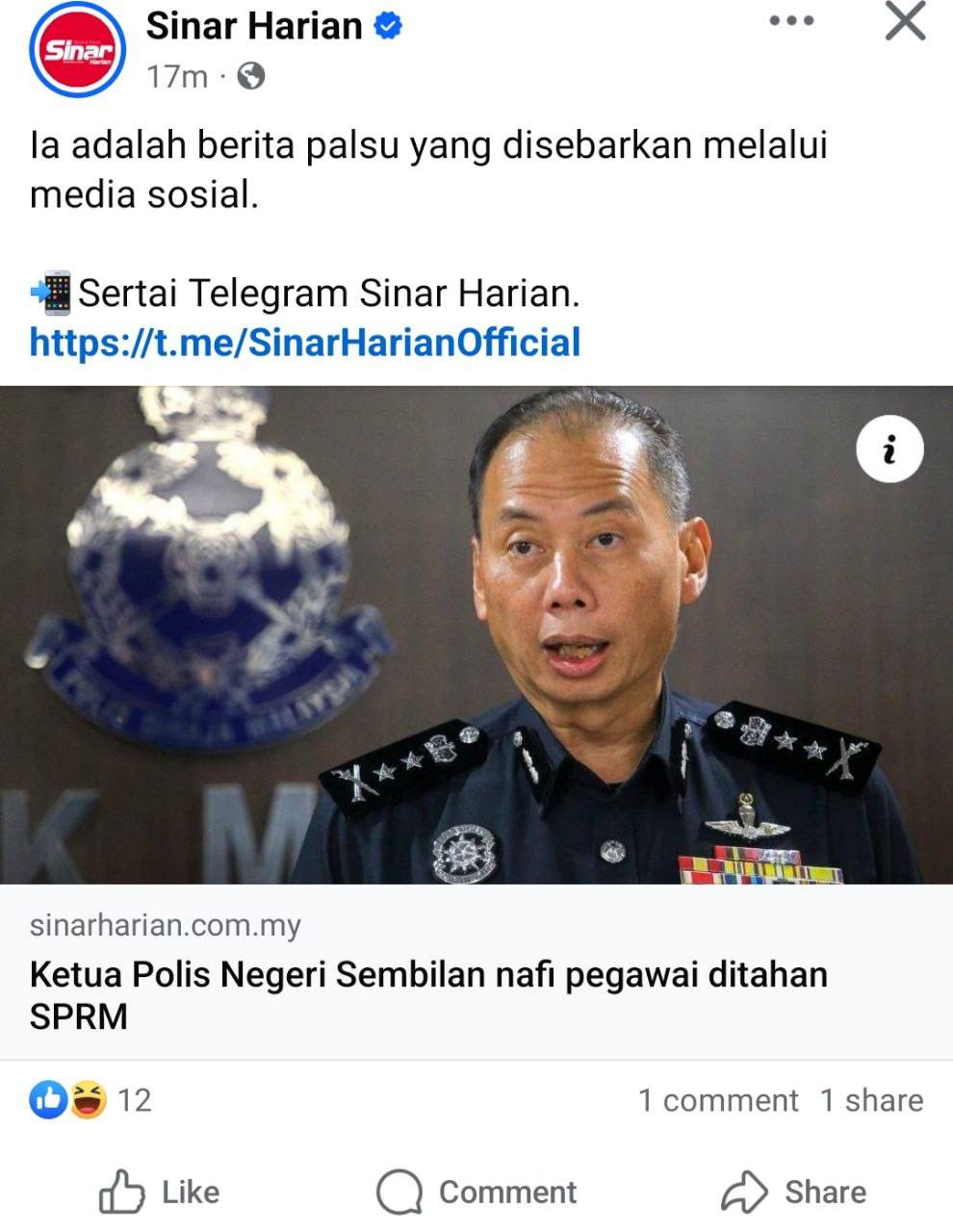
Task: Click the laughing haha reaction icon
Action: coord(88,1099)
